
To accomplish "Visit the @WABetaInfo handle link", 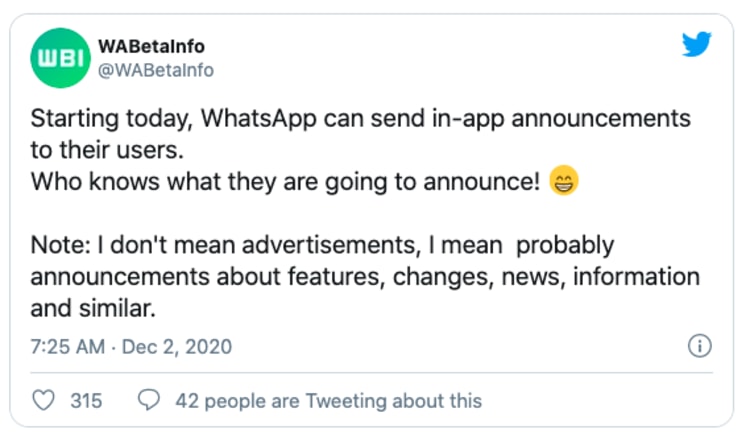I will tap(154, 70).
